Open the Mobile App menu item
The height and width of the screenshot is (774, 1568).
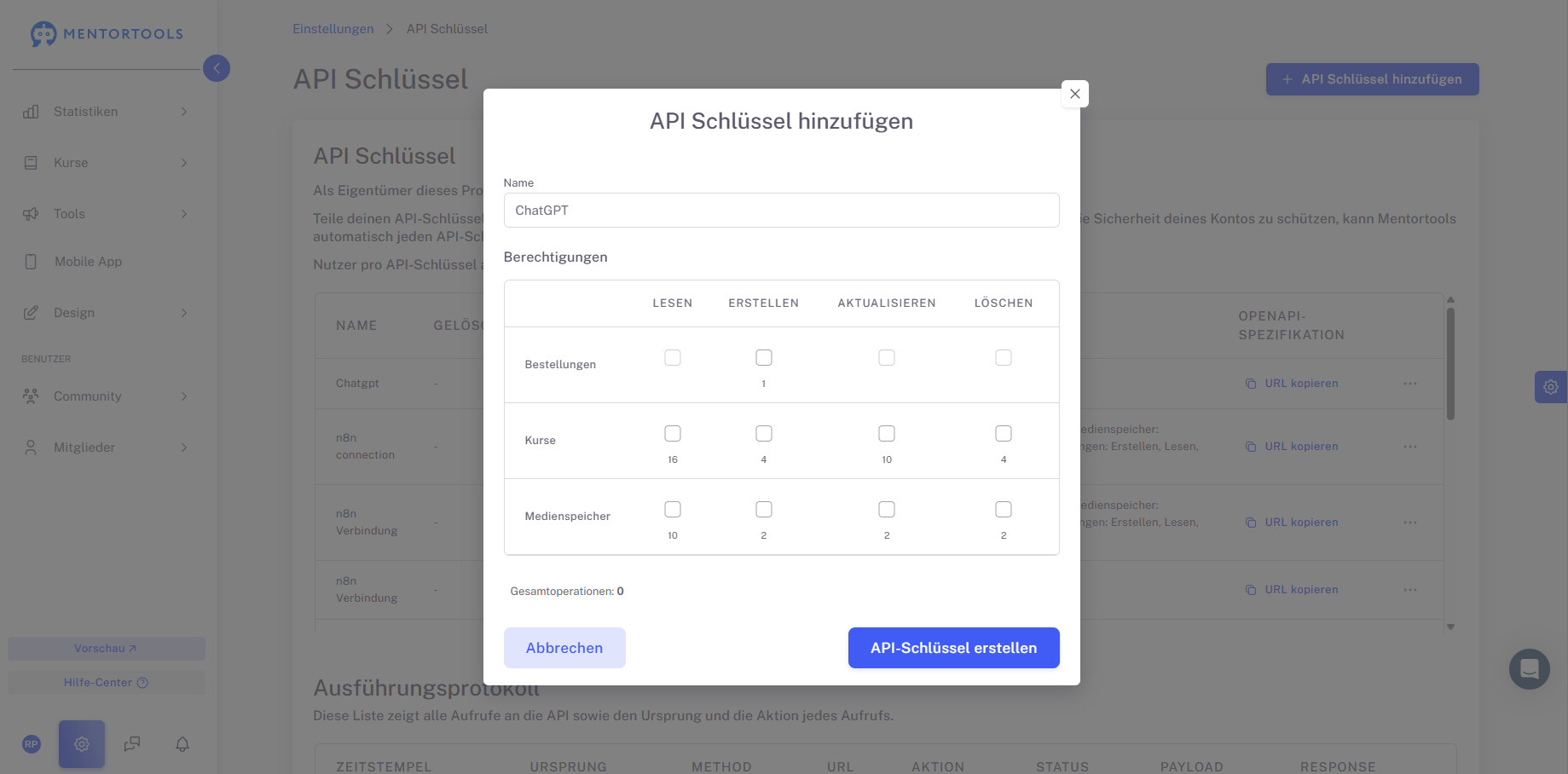(x=88, y=262)
